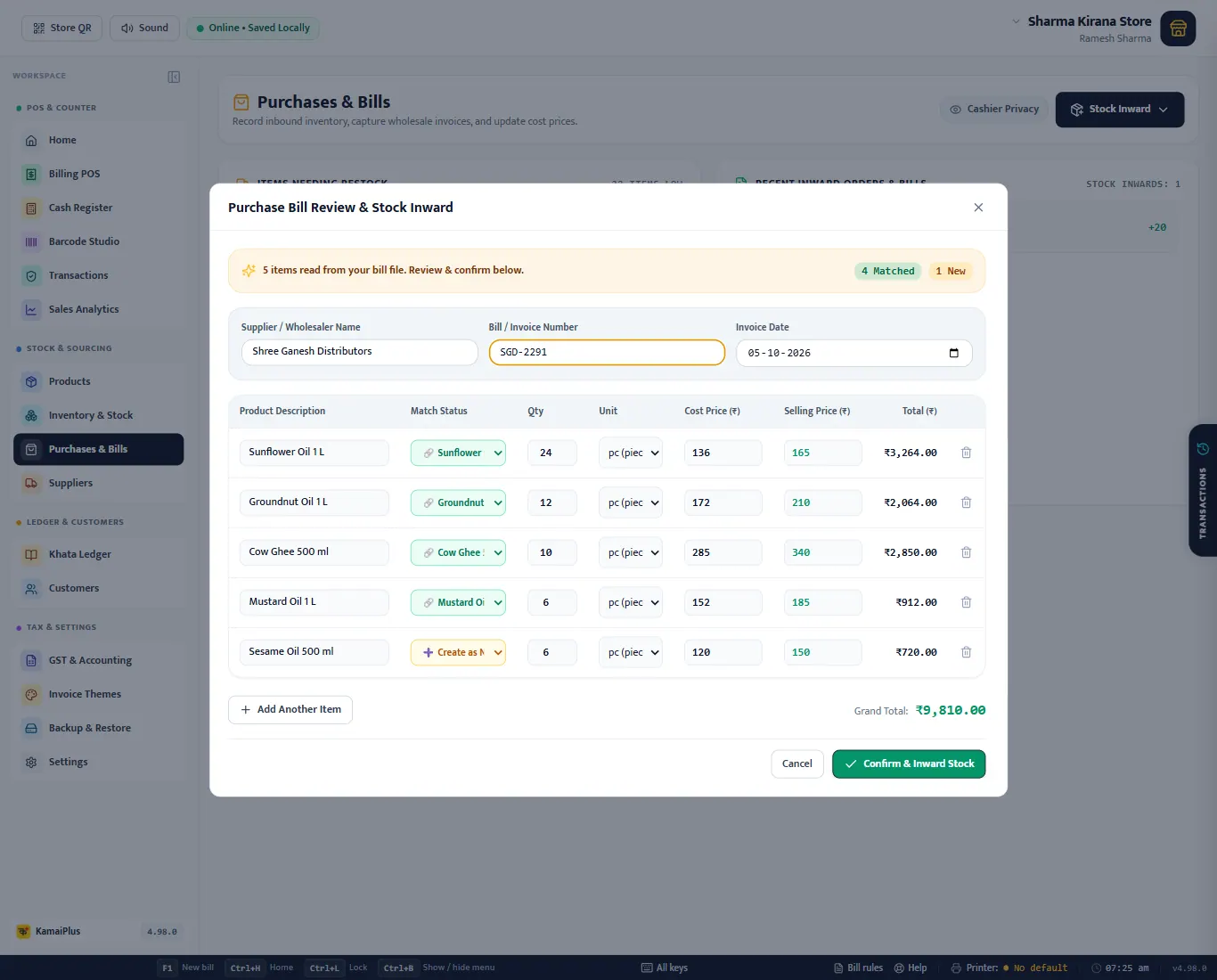Remove the Cow Ghee 500 ml row

click(966, 552)
